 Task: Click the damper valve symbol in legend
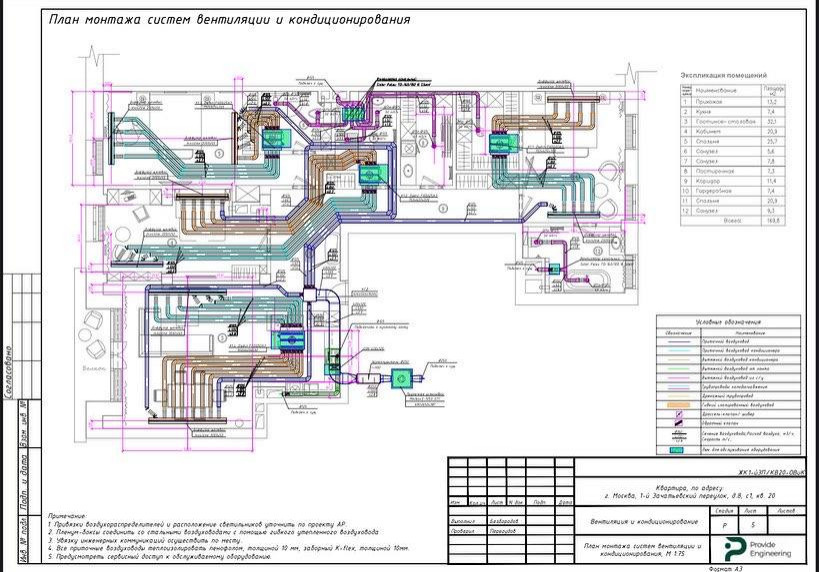tap(678, 414)
